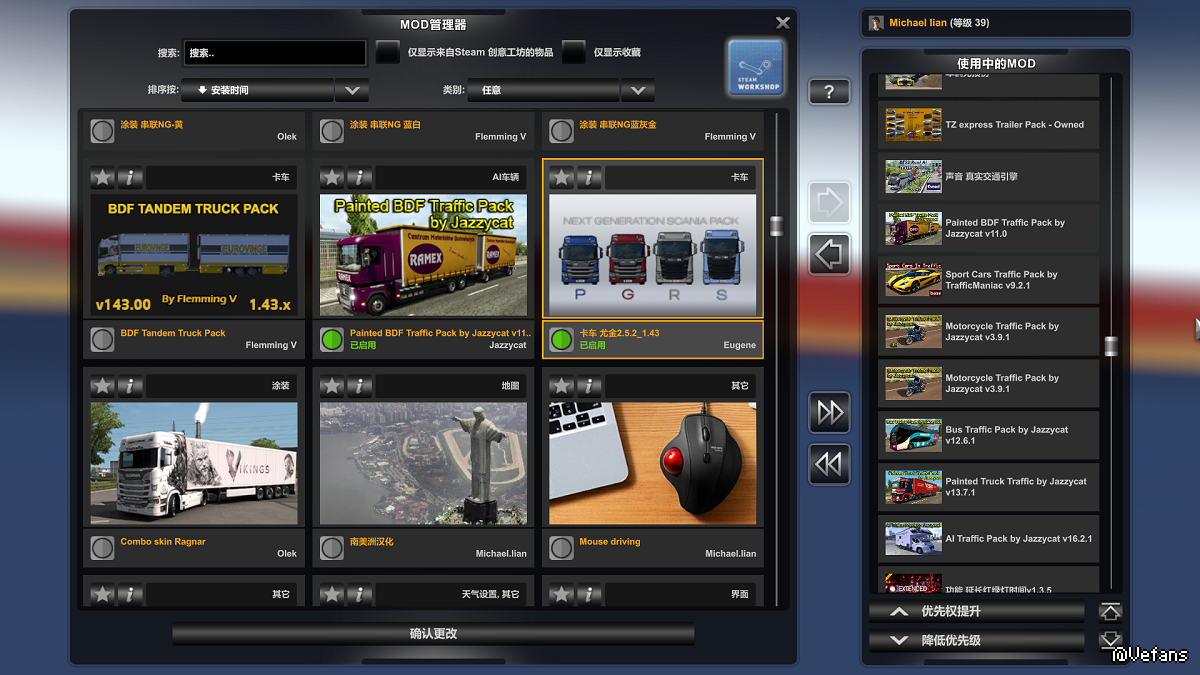Enable 涂装 串联NG蓝灰金 toggle
Screen dimensions: 1200x675
click(x=561, y=131)
